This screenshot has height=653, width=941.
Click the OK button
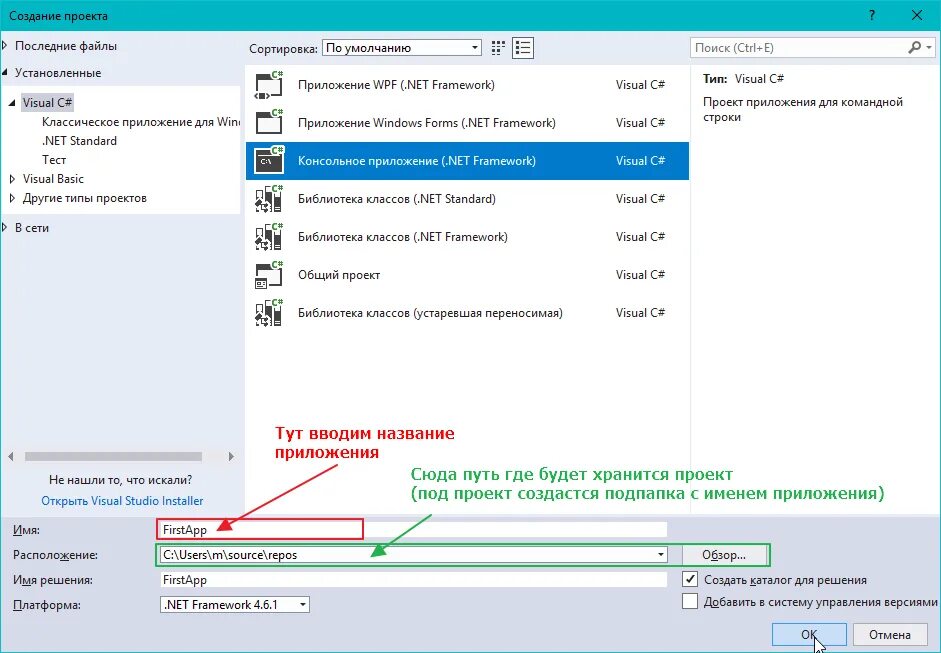(809, 634)
